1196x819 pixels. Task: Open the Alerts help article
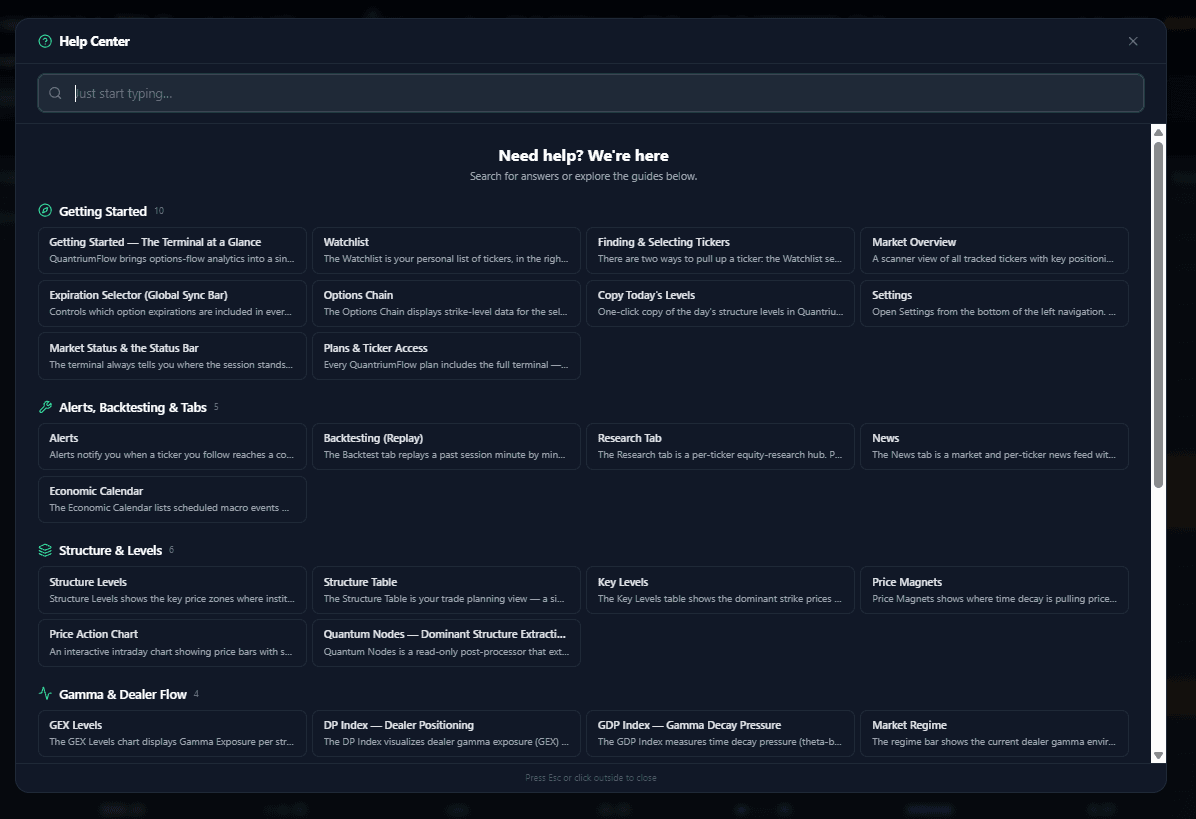(172, 446)
